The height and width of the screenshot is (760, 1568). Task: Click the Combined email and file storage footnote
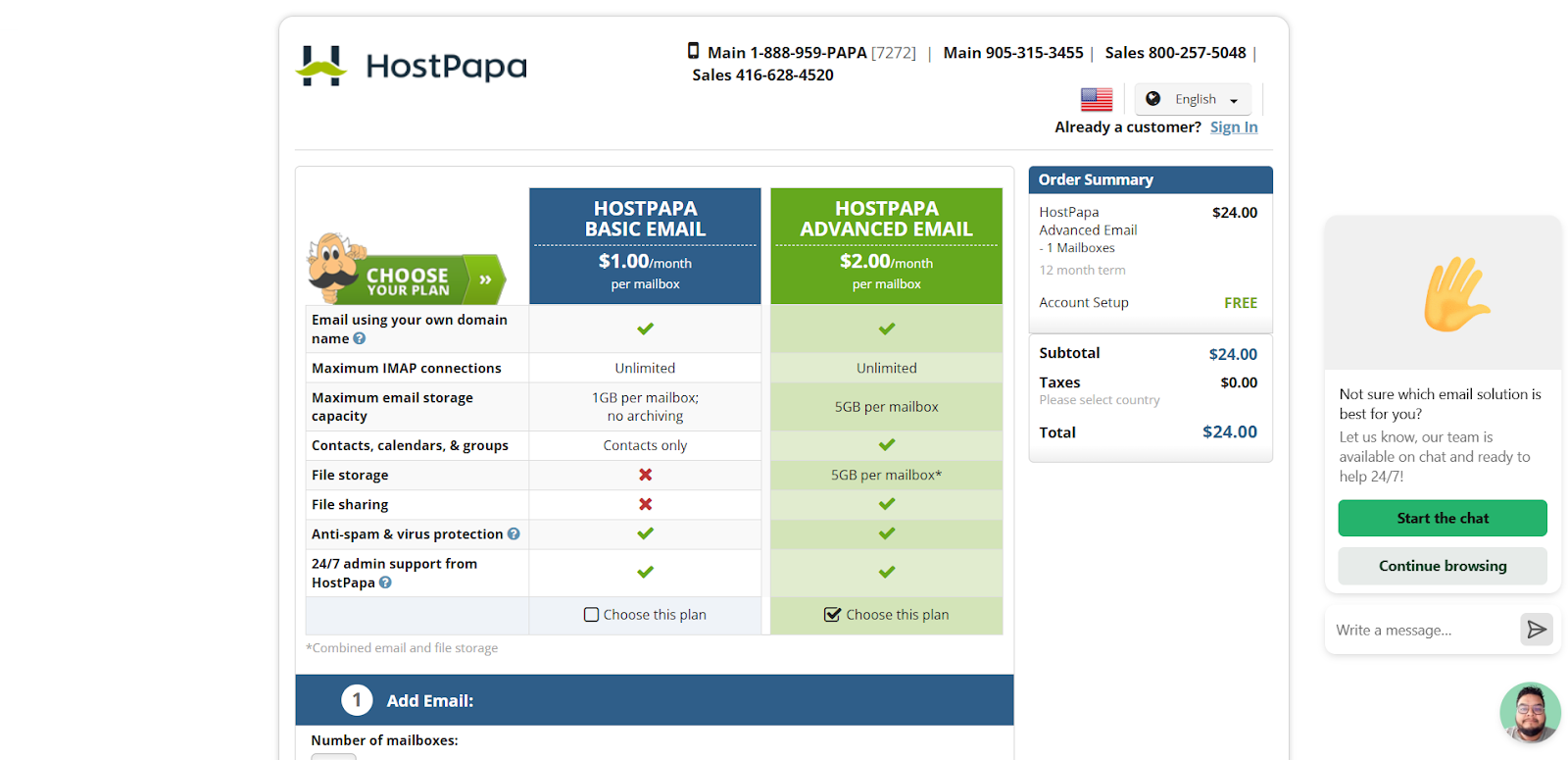tap(402, 648)
